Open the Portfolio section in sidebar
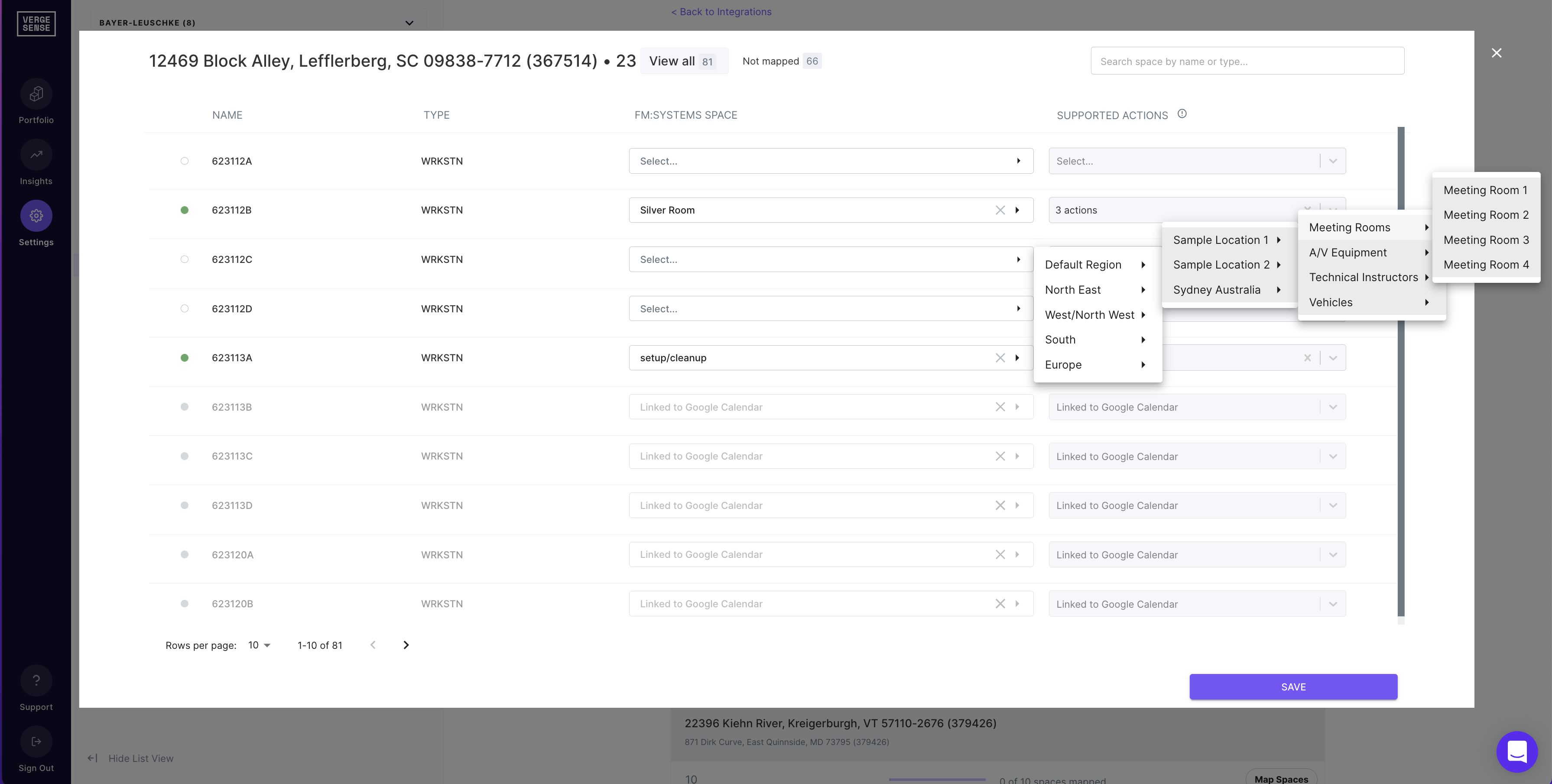The image size is (1552, 784). 36,94
